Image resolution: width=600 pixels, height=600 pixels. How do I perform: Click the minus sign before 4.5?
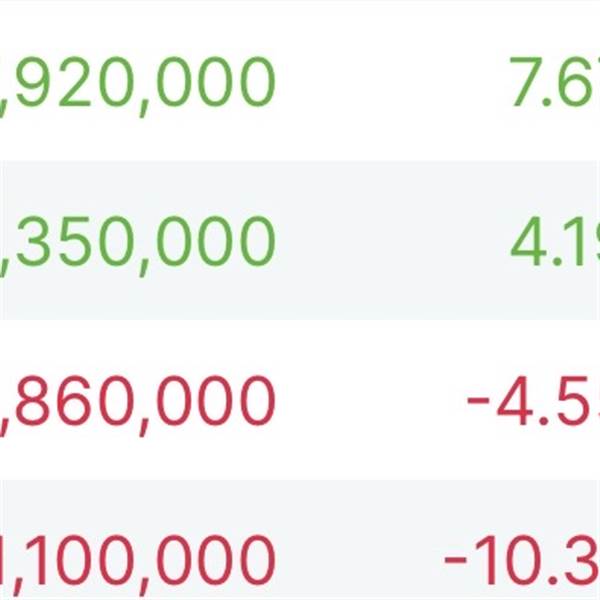[478, 401]
